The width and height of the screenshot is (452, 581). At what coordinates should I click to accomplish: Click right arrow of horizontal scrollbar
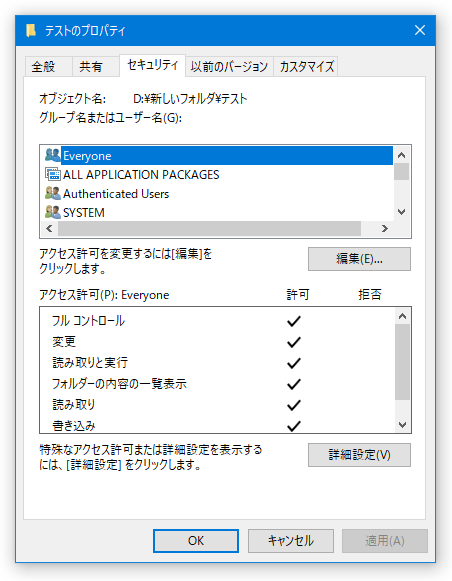pyautogui.click(x=385, y=229)
